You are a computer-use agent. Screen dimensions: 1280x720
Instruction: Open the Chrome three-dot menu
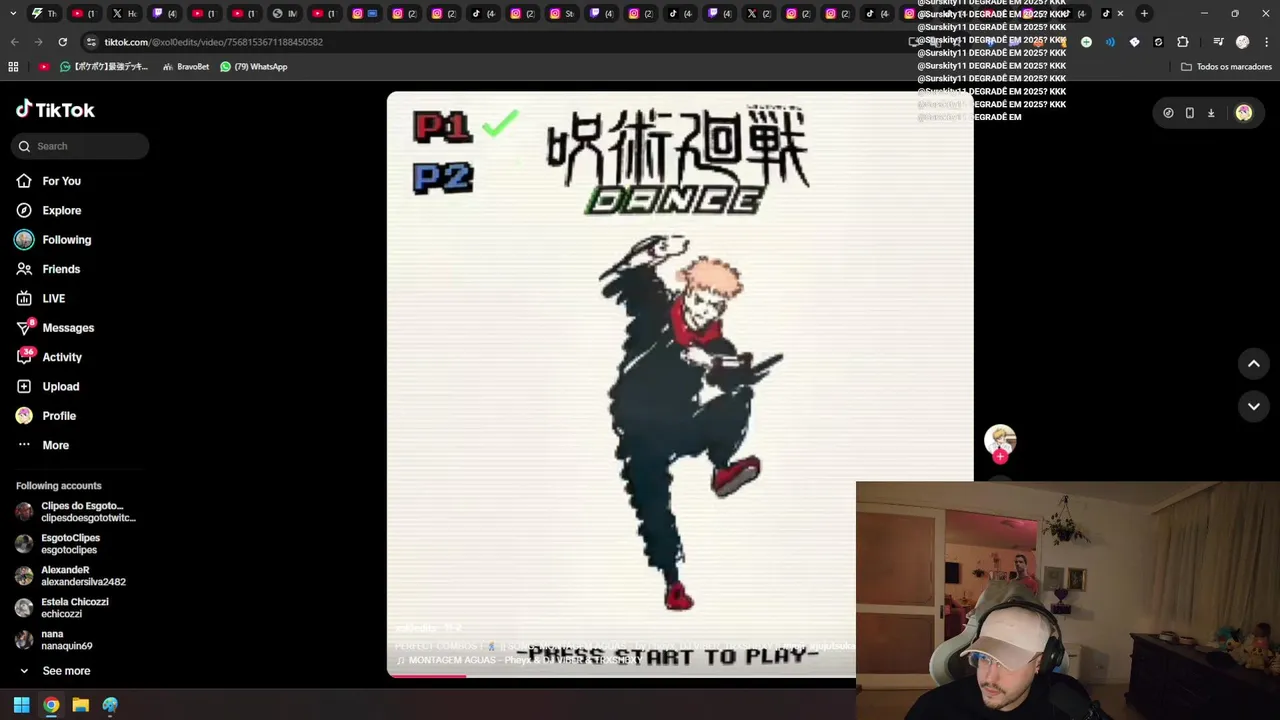point(1266,42)
